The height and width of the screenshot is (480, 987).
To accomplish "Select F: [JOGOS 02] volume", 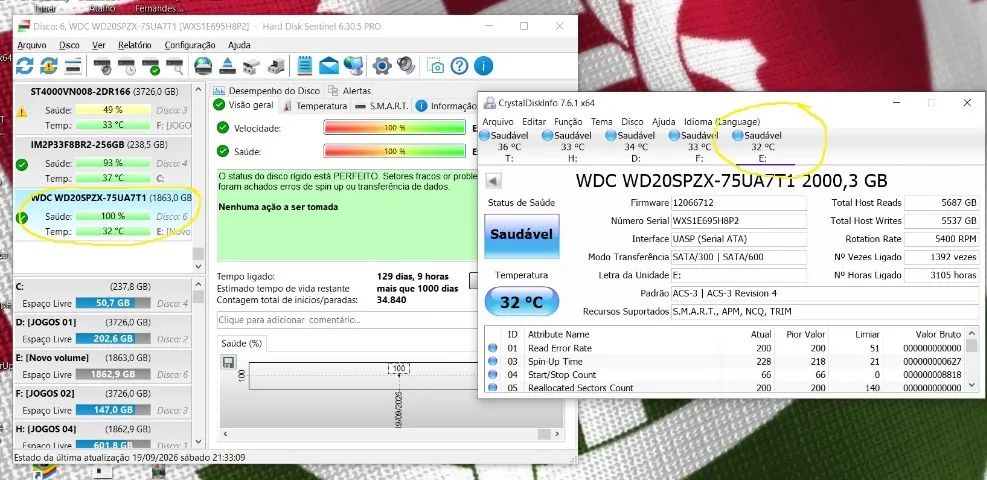I will pos(103,401).
